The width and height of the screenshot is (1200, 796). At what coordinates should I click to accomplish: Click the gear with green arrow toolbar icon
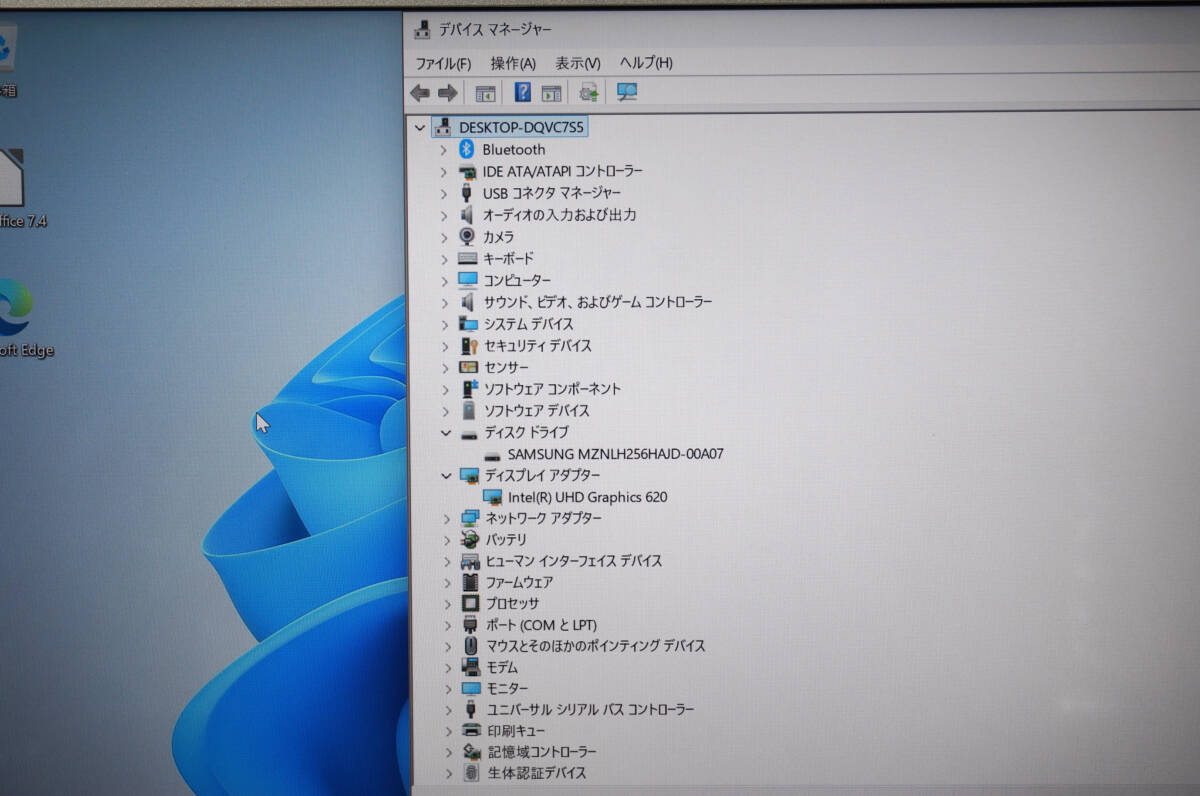click(x=589, y=93)
